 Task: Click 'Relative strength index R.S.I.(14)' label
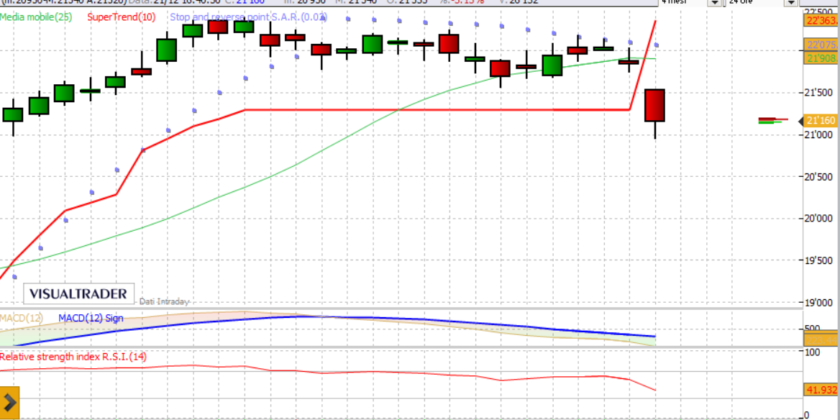(73, 357)
